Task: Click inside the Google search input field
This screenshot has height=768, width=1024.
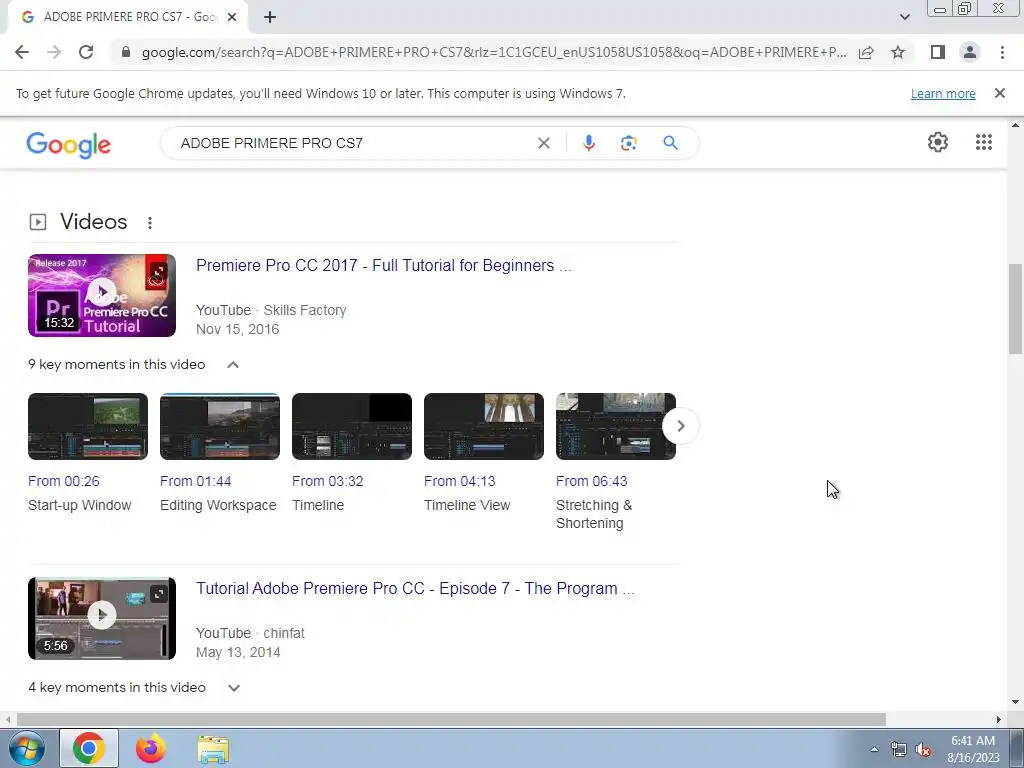Action: (x=353, y=143)
